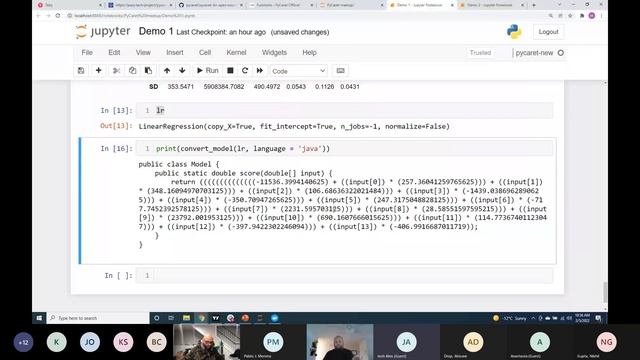Show the +12 additional participants
The width and height of the screenshot is (640, 360).
[23, 342]
